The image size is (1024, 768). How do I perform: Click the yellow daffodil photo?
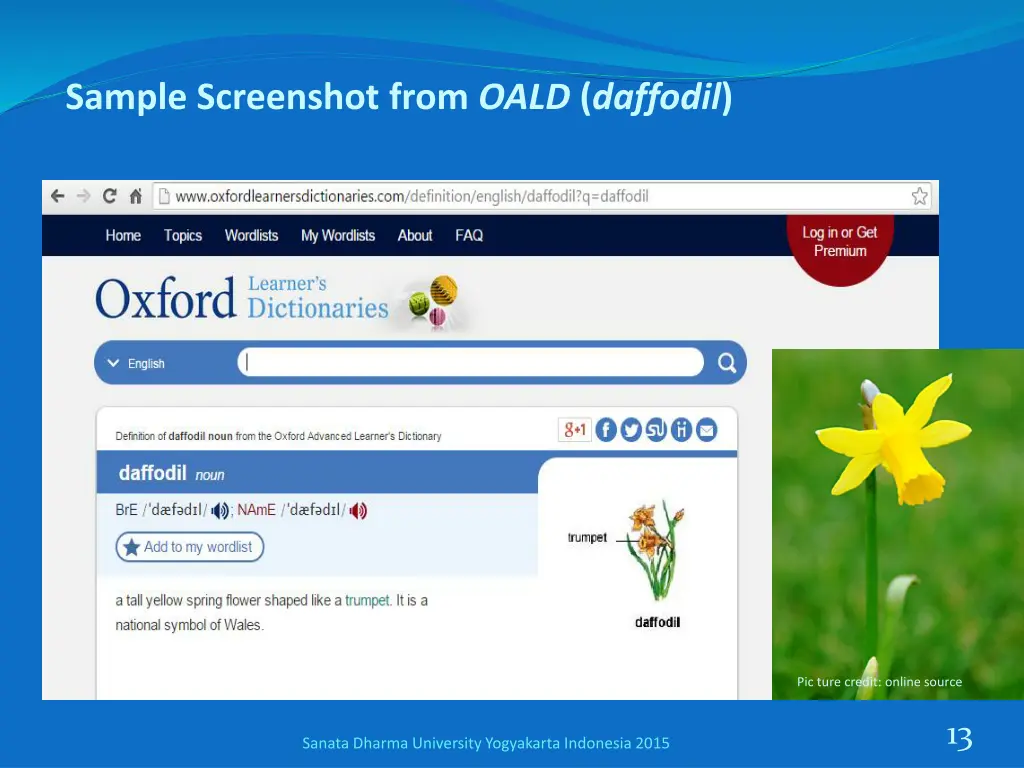click(x=898, y=524)
